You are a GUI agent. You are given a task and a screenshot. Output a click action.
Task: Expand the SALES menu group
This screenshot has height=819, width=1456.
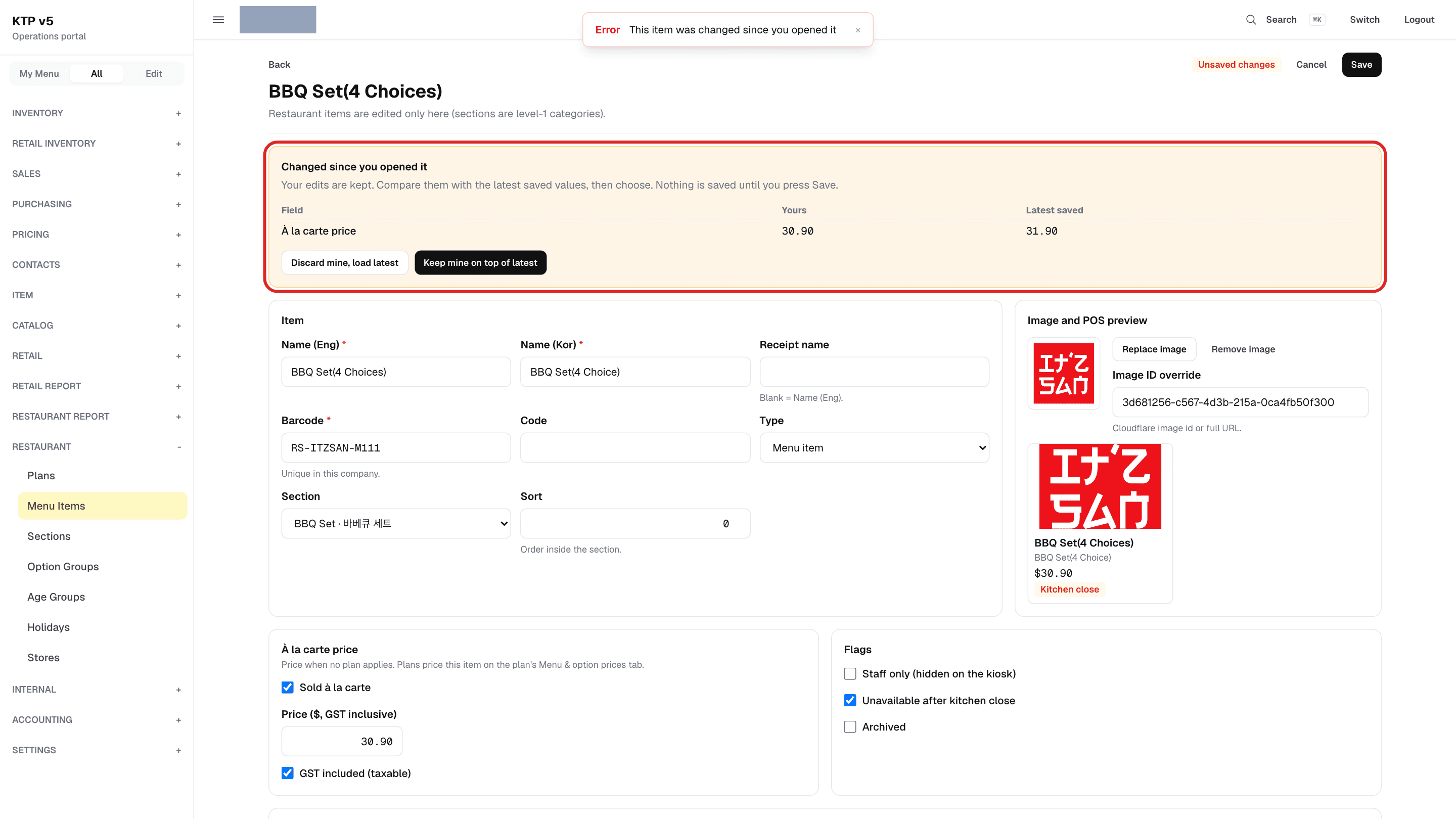point(97,174)
